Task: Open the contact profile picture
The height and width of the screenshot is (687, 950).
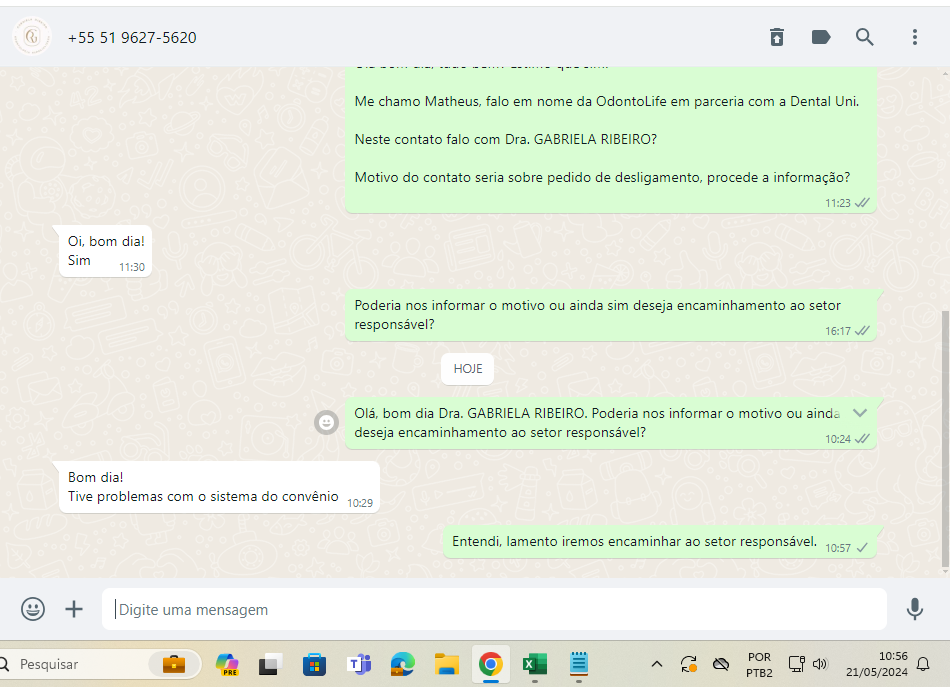Action: coord(32,37)
